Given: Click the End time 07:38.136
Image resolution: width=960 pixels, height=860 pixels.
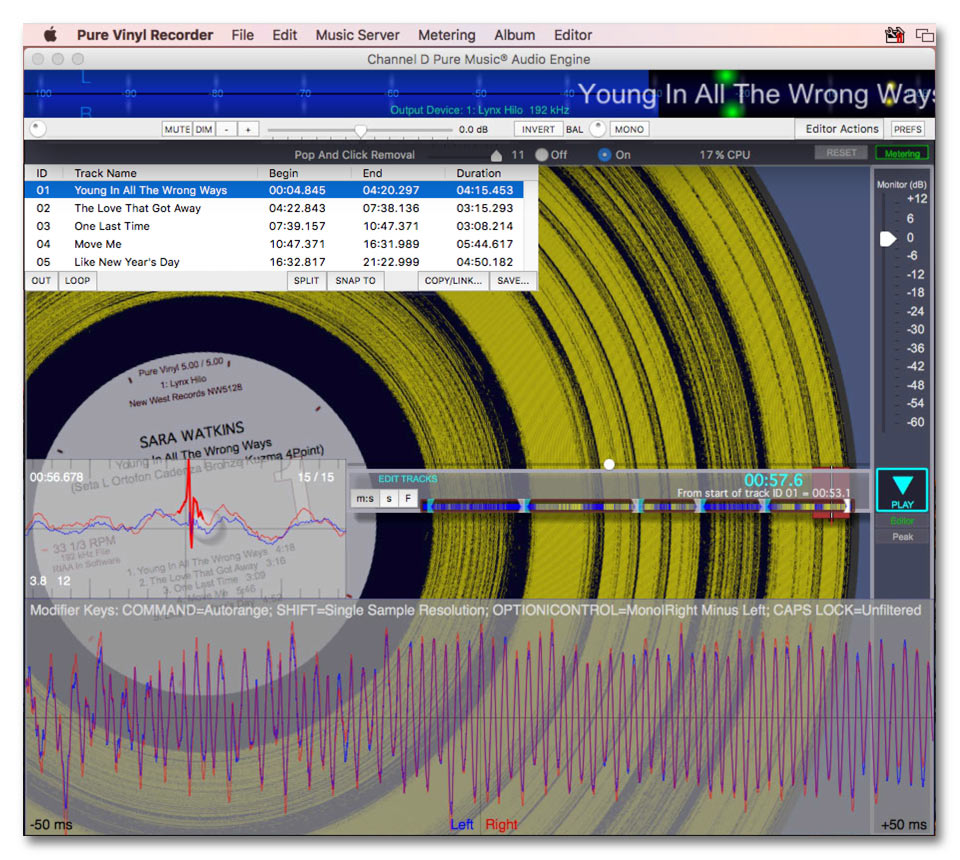Looking at the screenshot, I should [x=391, y=208].
